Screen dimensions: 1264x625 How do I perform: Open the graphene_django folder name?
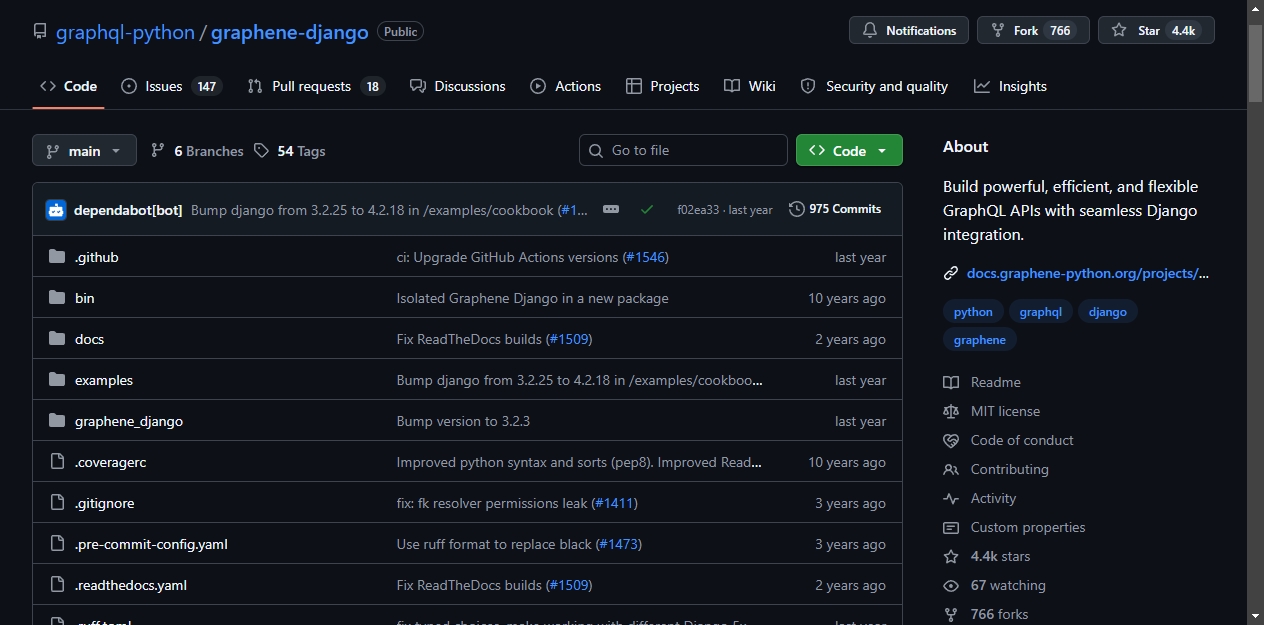pos(129,421)
